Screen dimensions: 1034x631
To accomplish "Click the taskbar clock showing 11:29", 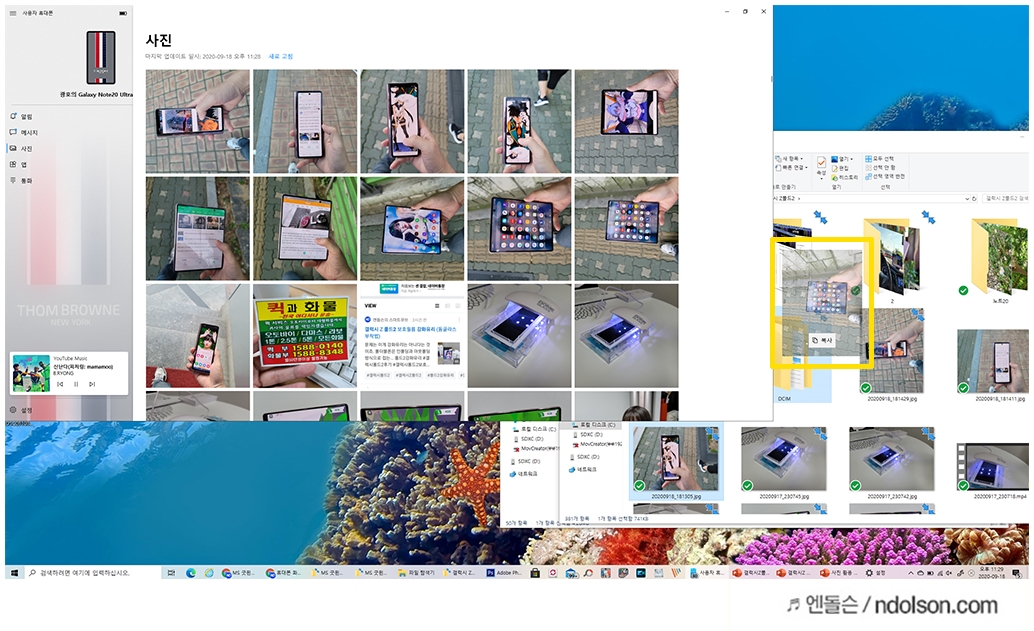I will 991,573.
